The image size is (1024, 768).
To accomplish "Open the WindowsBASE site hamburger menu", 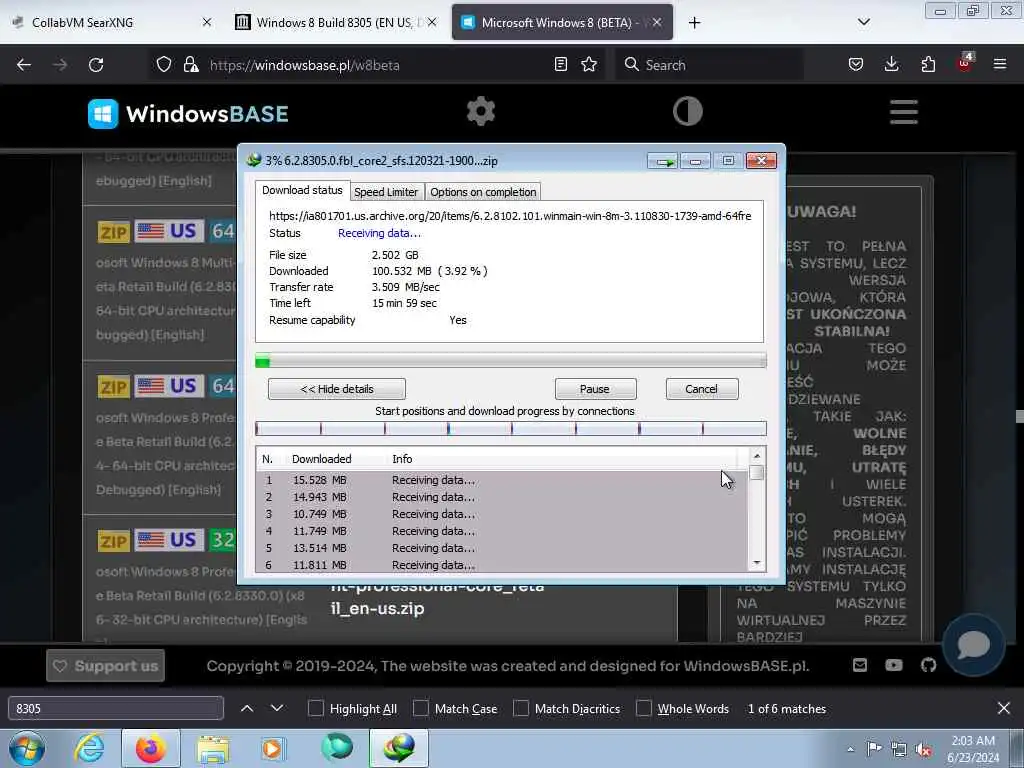I will (x=904, y=112).
